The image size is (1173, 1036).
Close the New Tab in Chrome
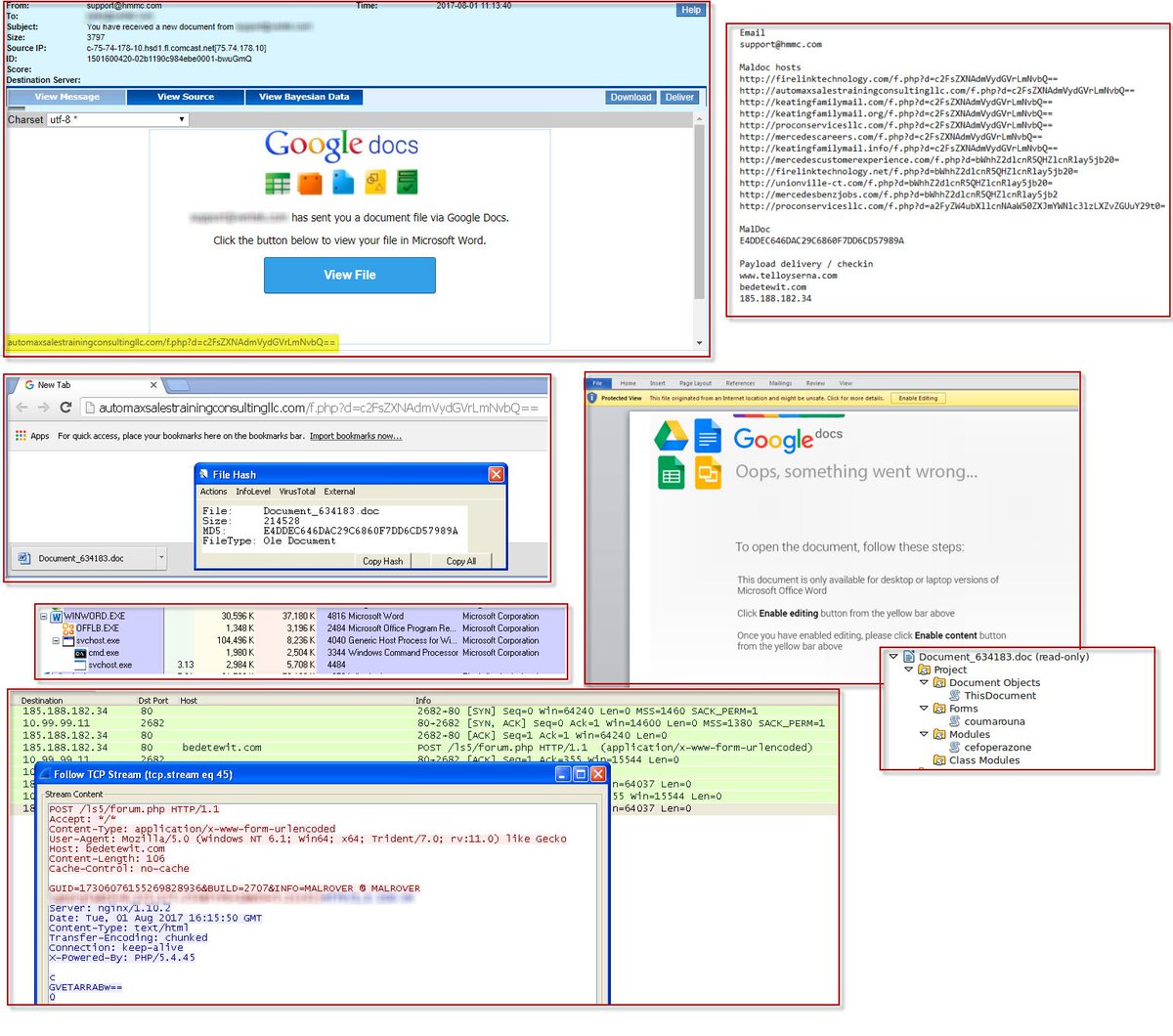[153, 385]
